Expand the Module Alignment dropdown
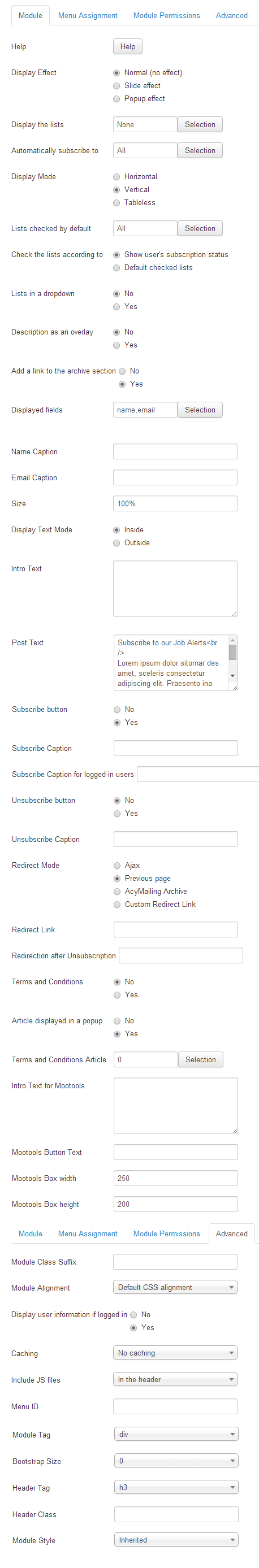Screen dimensions: 259x1568 (x=175, y=1287)
